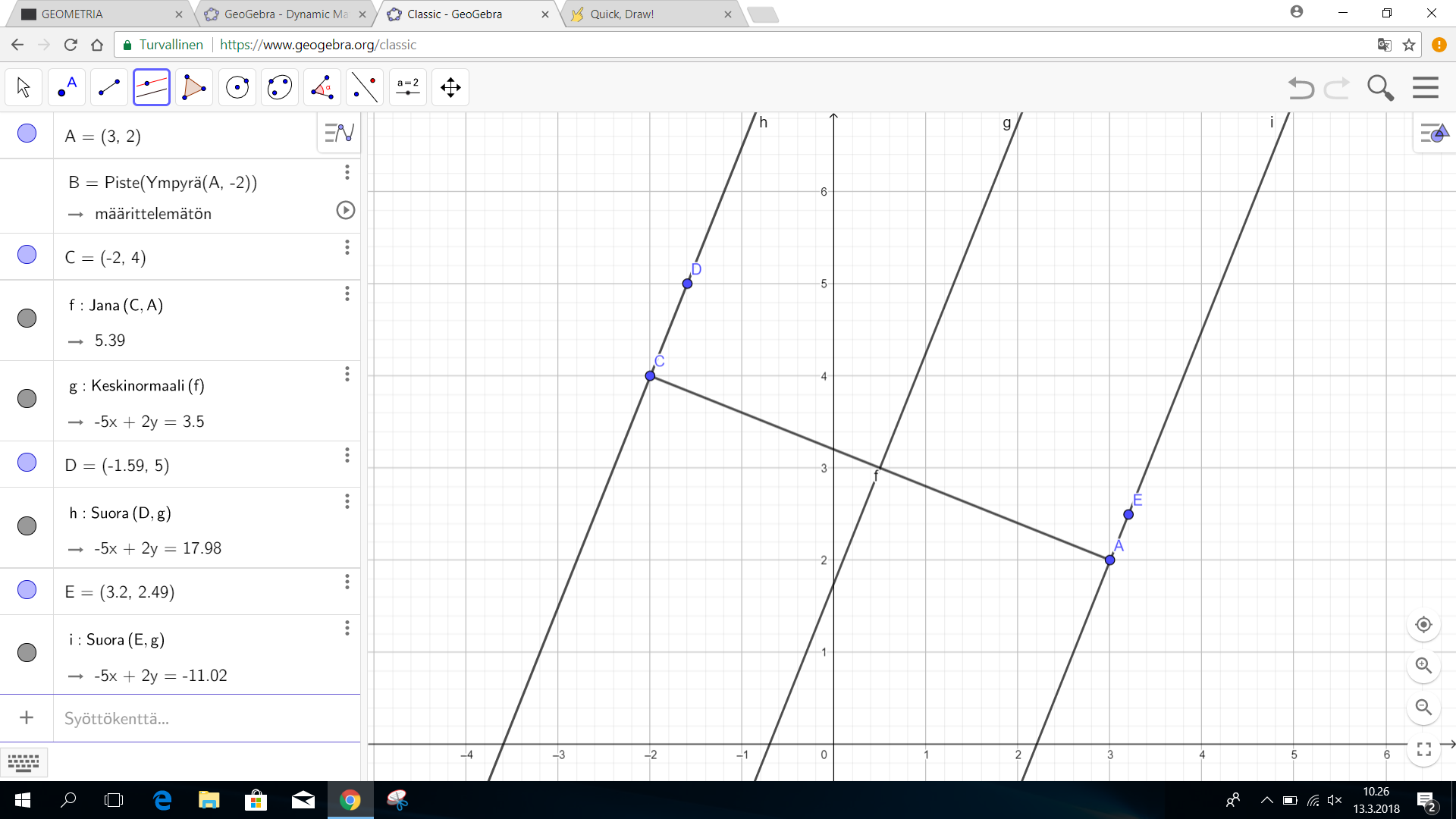
Task: Open the main hamburger menu
Action: [x=1425, y=88]
